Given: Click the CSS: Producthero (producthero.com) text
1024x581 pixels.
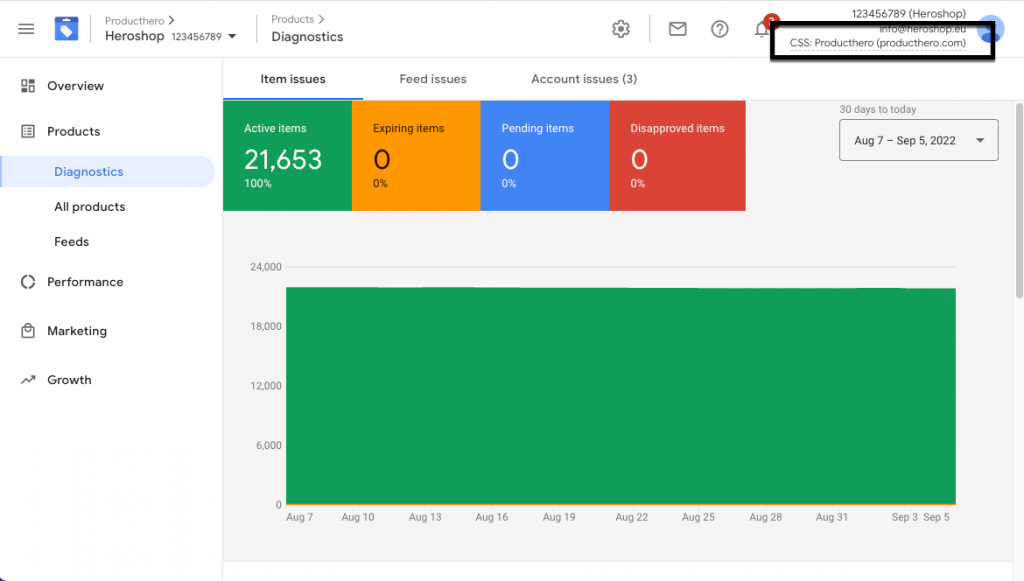Looking at the screenshot, I should [877, 43].
